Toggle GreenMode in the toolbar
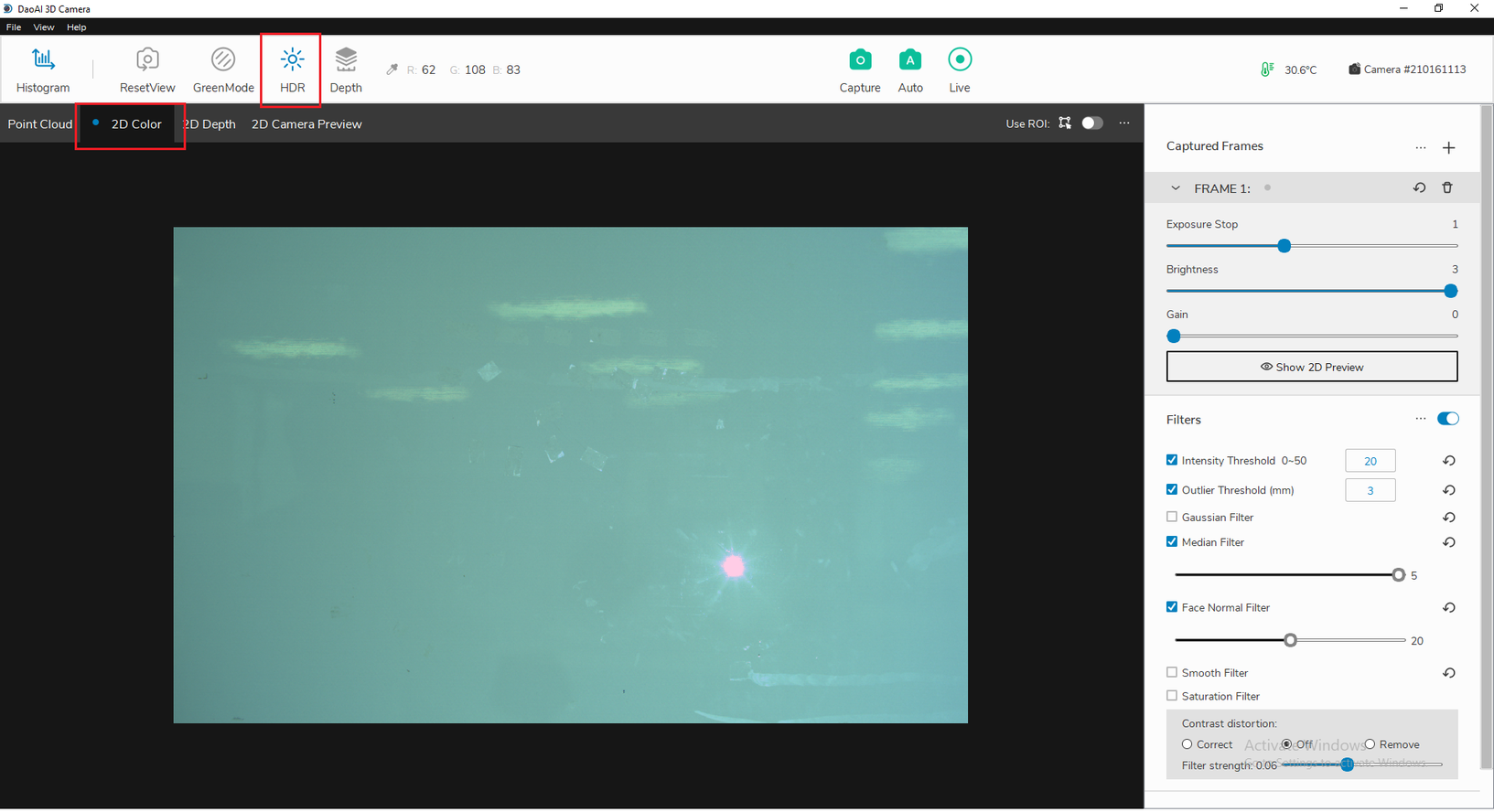Image resolution: width=1494 pixels, height=812 pixels. (223, 69)
